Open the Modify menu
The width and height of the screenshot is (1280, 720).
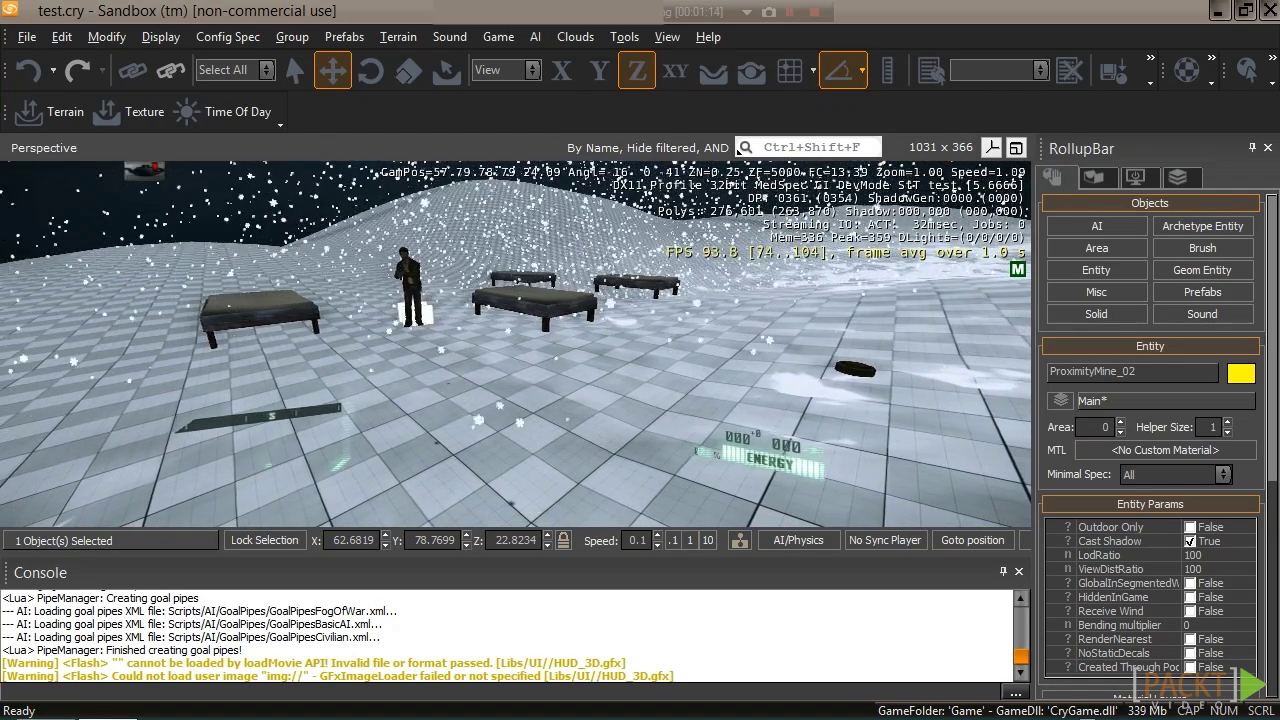107,37
